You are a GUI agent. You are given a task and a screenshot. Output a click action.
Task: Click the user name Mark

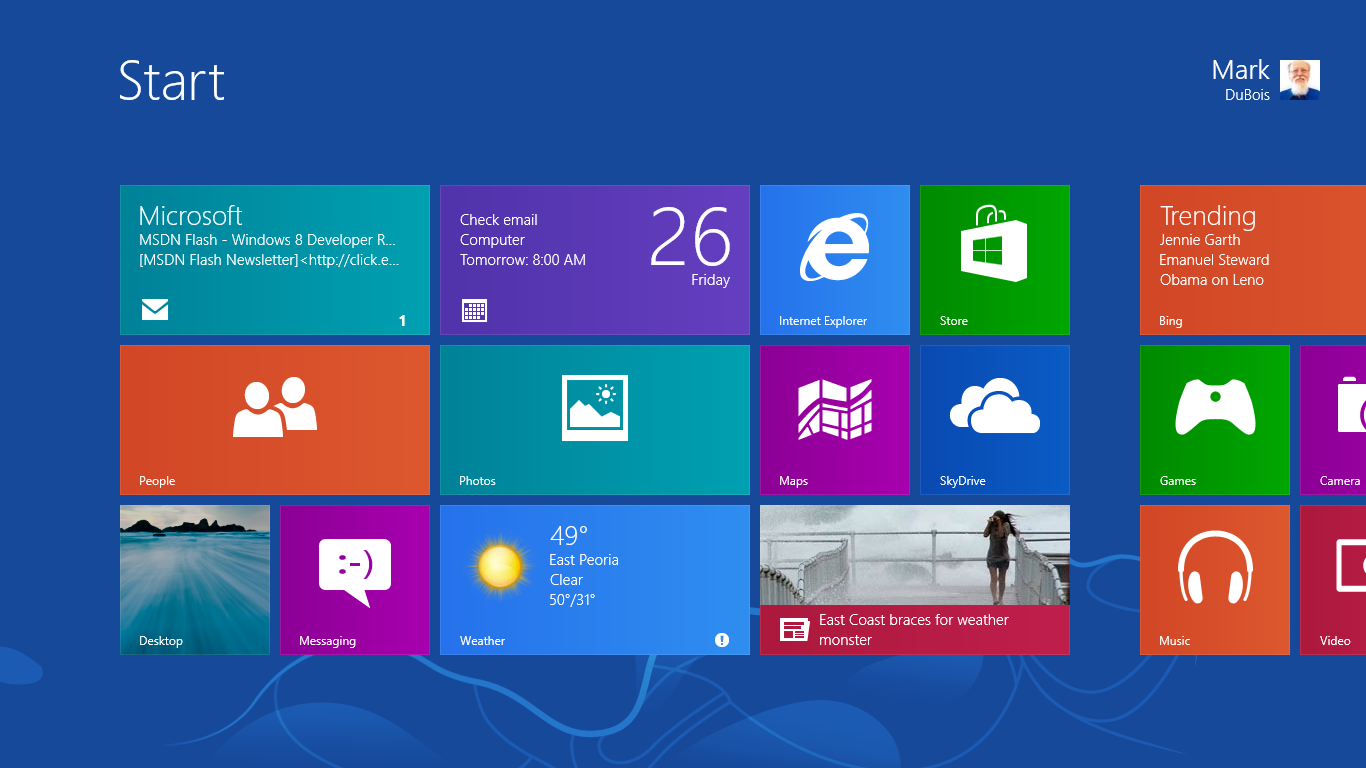[x=1240, y=70]
